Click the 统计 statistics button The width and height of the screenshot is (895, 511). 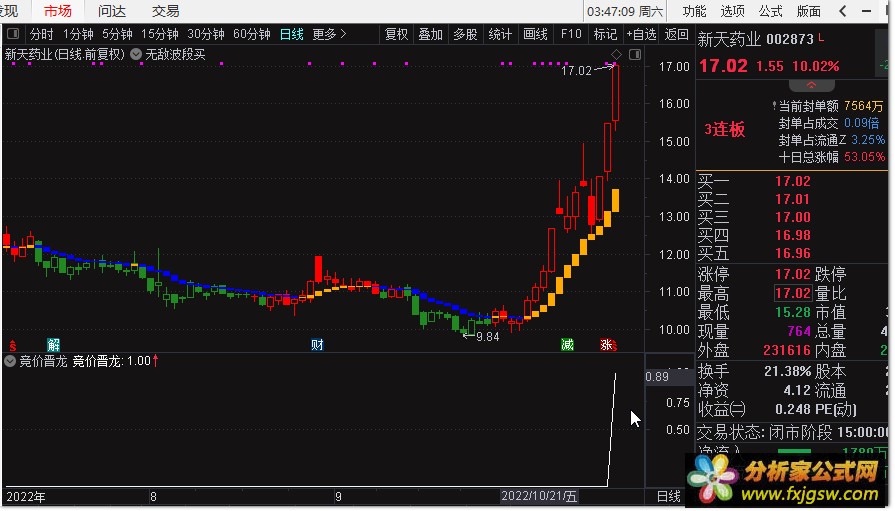pyautogui.click(x=500, y=34)
